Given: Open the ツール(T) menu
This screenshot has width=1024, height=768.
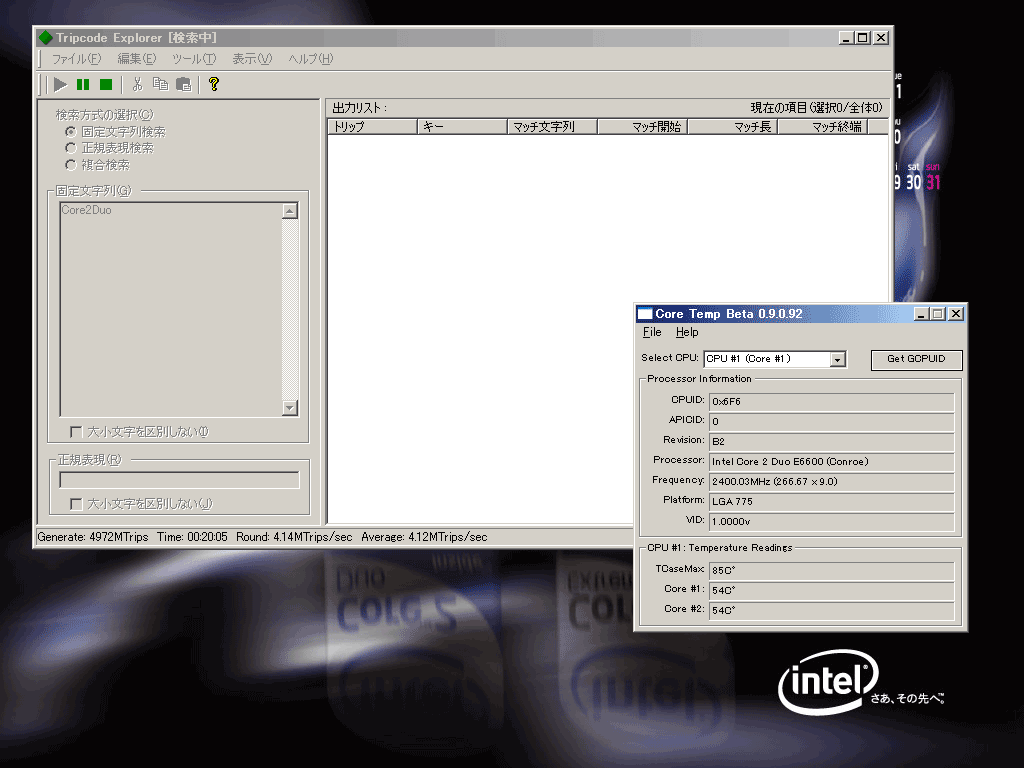Looking at the screenshot, I should coord(193,59).
